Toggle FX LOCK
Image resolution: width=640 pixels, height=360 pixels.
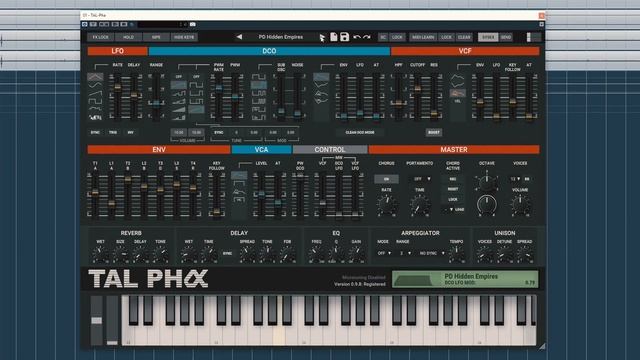100,37
